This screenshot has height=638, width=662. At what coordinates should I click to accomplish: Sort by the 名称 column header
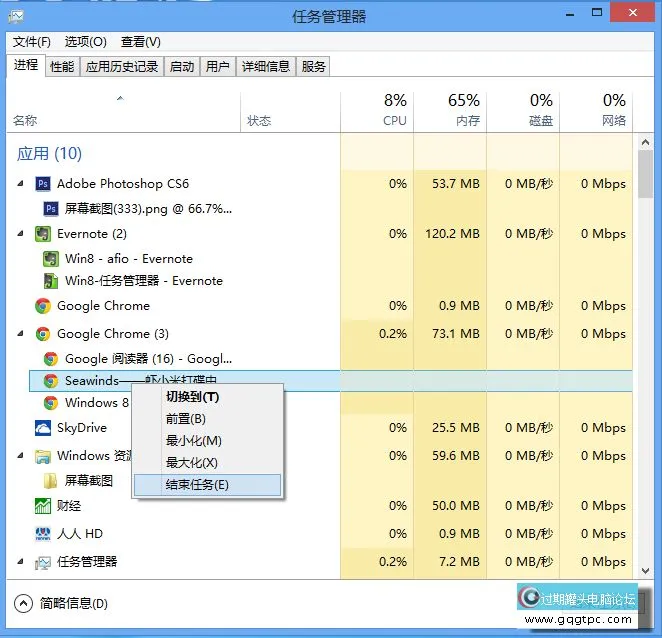123,112
